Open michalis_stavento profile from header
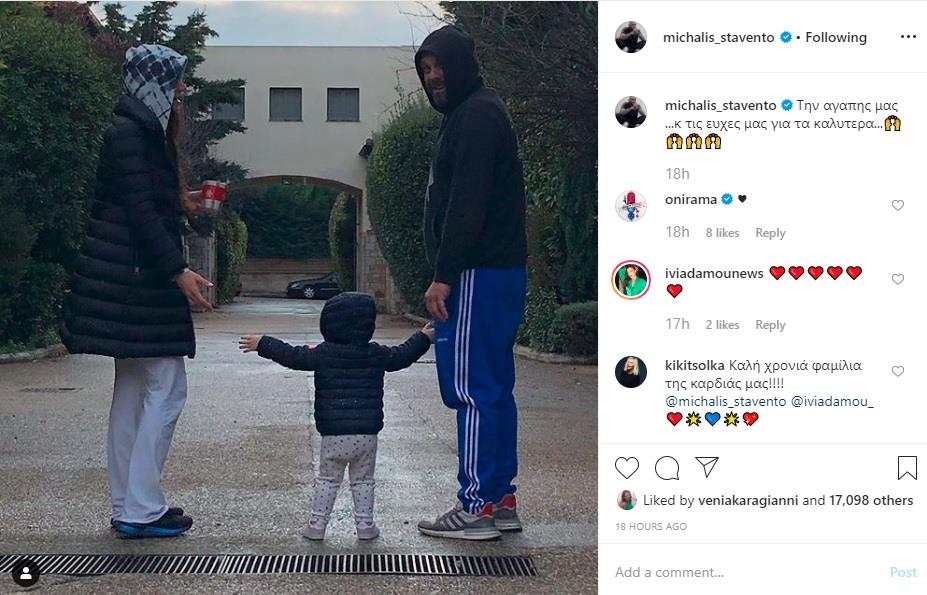Screen dimensions: 927x595 click(x=718, y=37)
